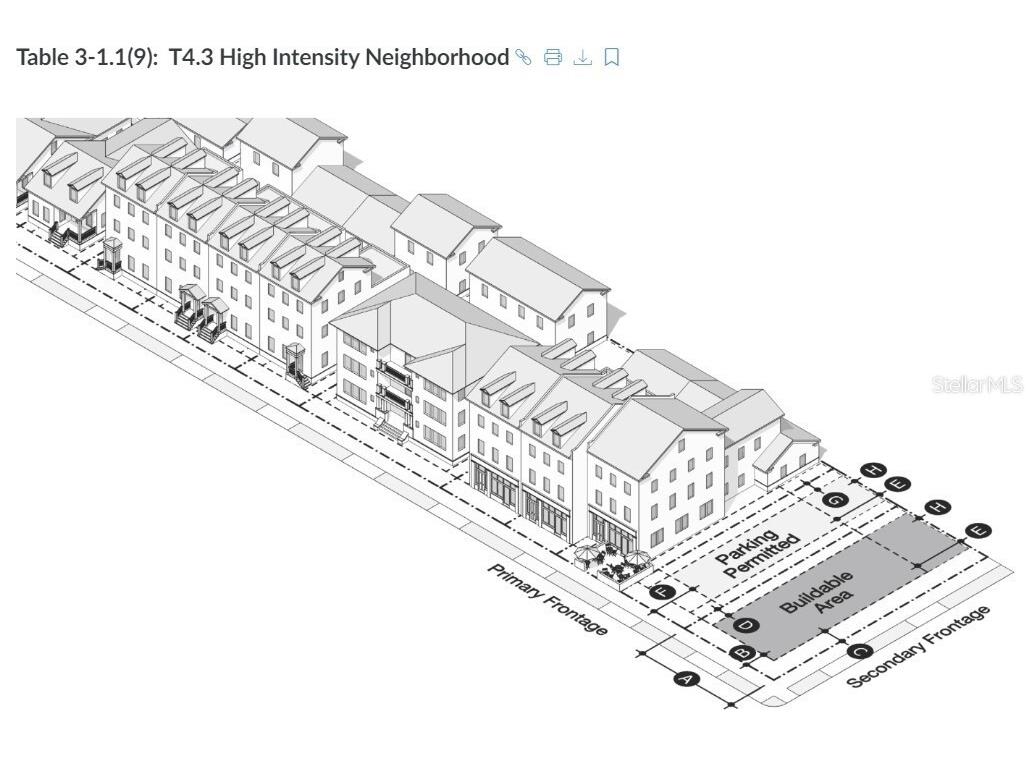Click the circled D marker on Buildable Area
1027x770 pixels.
click(745, 626)
